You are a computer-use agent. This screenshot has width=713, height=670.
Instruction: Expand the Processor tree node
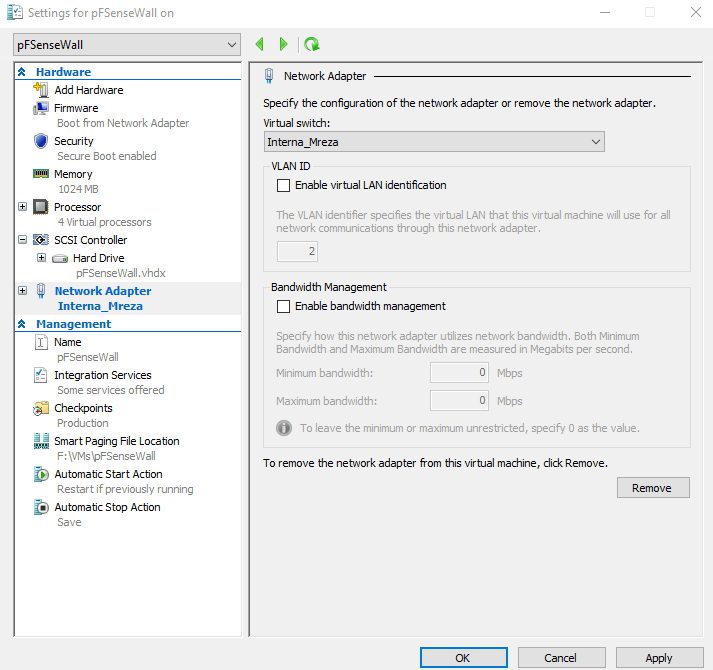coord(23,207)
